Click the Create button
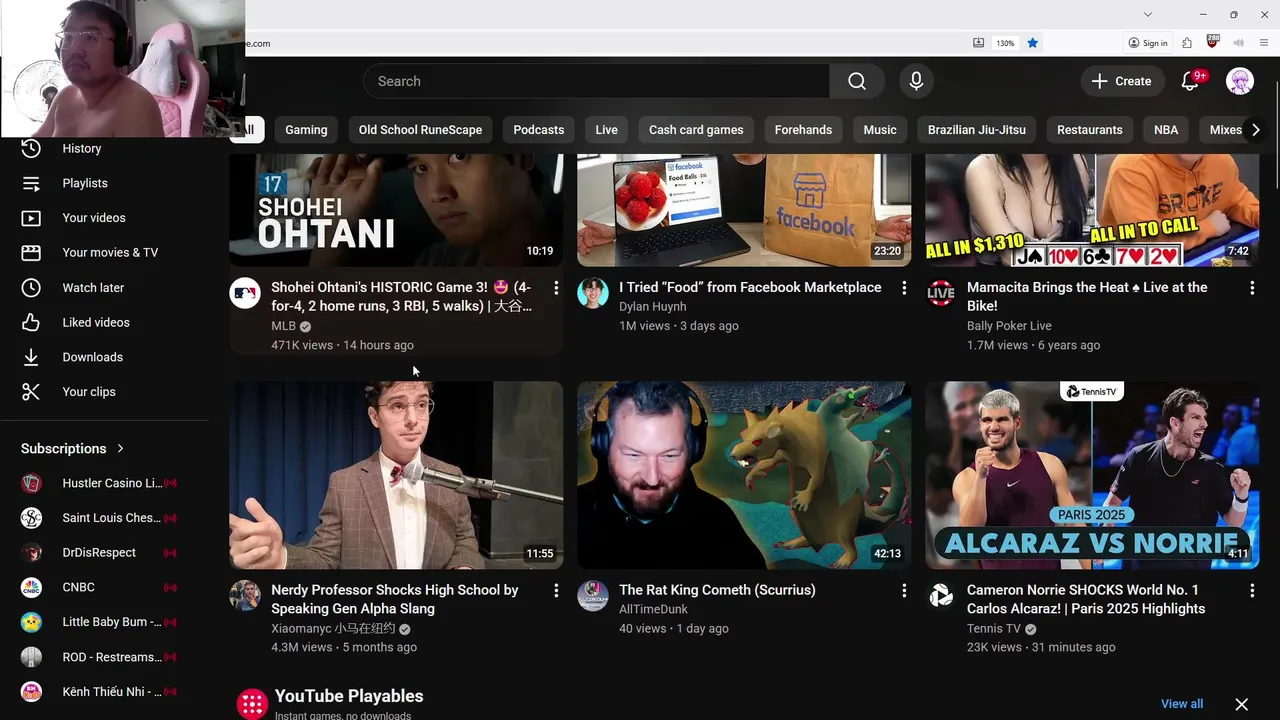Screen dimensions: 1280x720 1122,81
